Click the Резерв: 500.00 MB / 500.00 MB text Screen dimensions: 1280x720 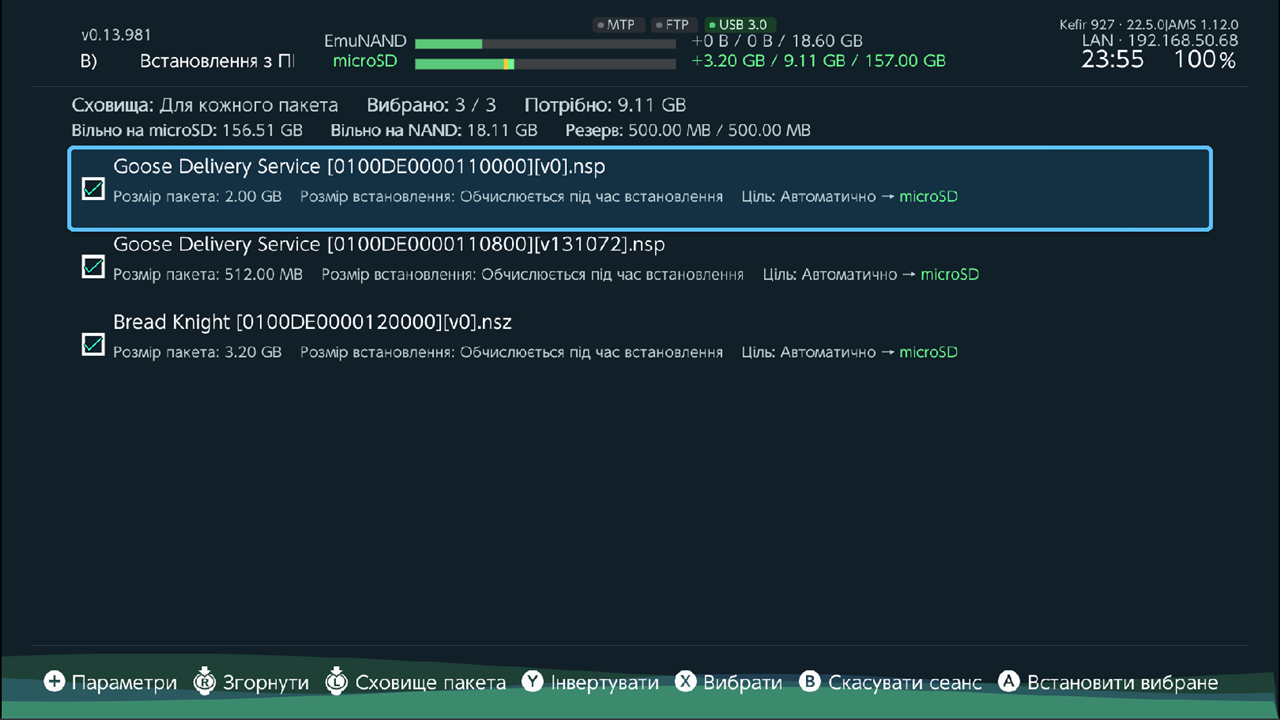click(x=688, y=130)
